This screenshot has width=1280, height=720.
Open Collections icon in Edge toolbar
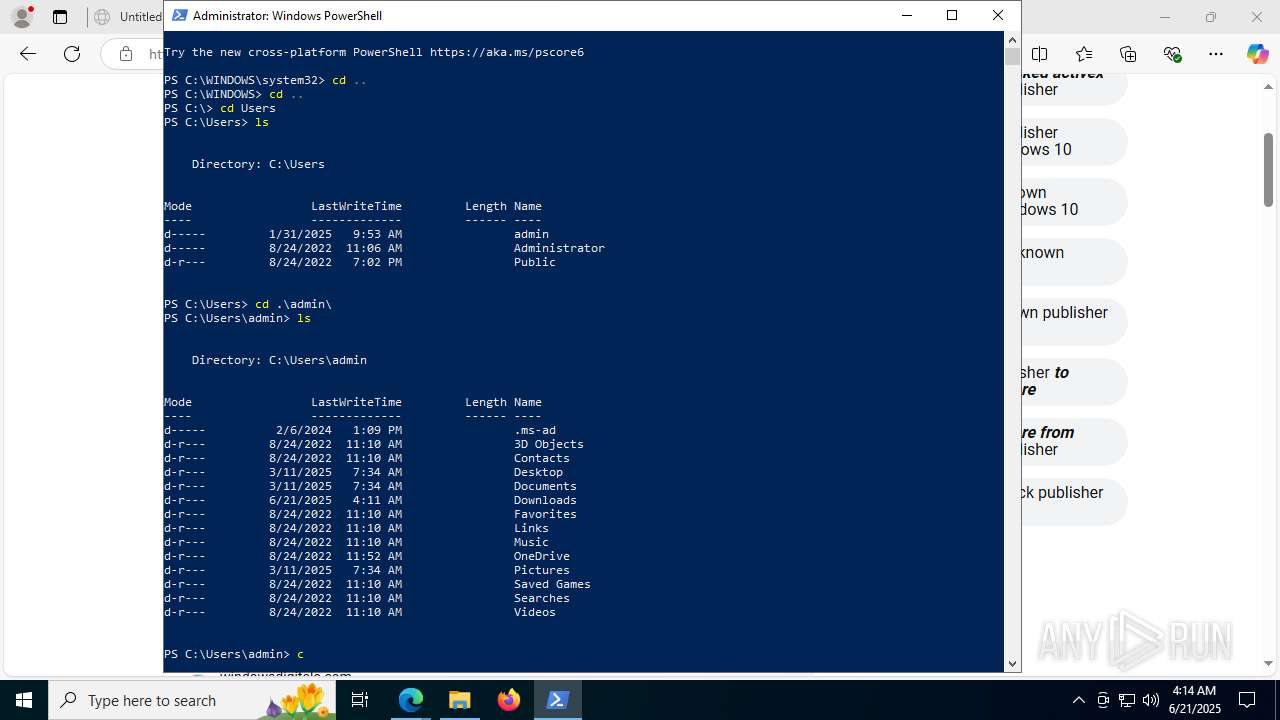1128,54
